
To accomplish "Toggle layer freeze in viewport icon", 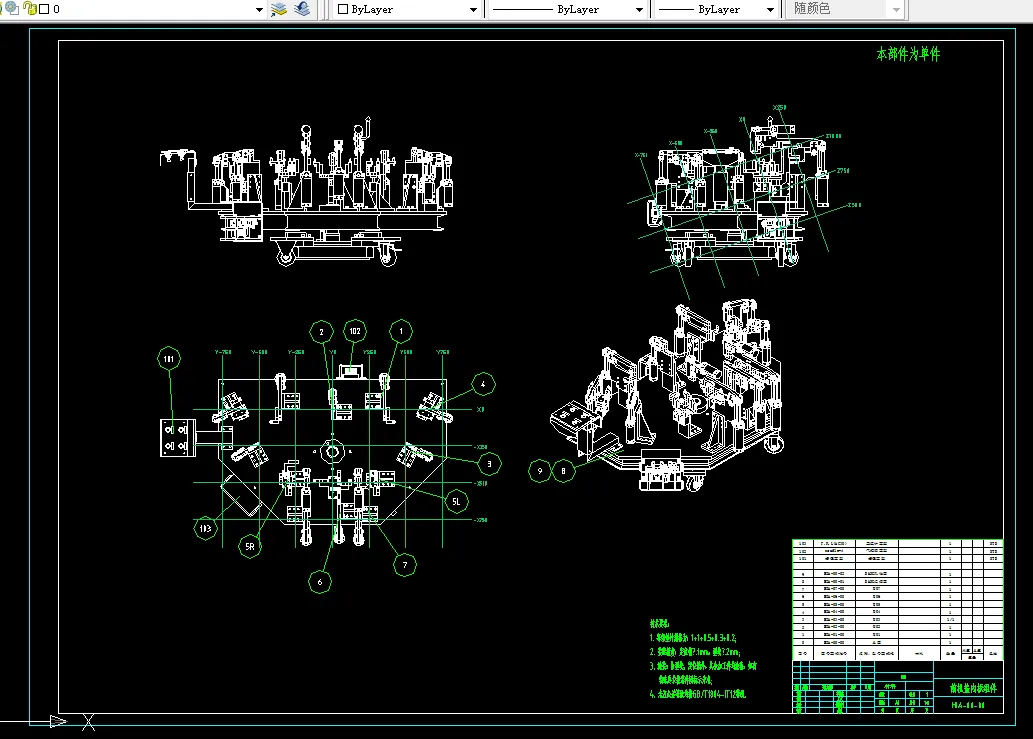I will click(x=12, y=8).
